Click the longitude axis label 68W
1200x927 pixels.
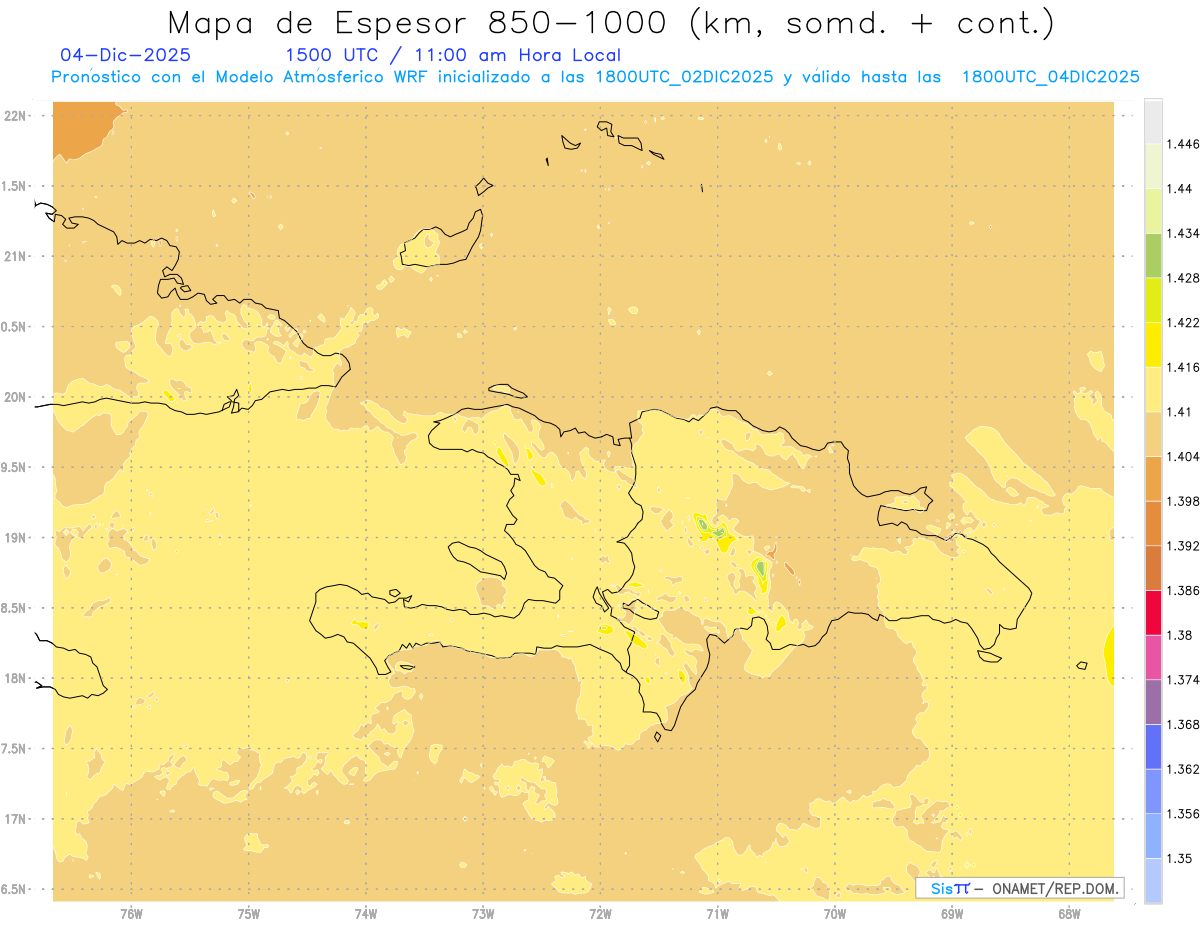tap(1069, 913)
